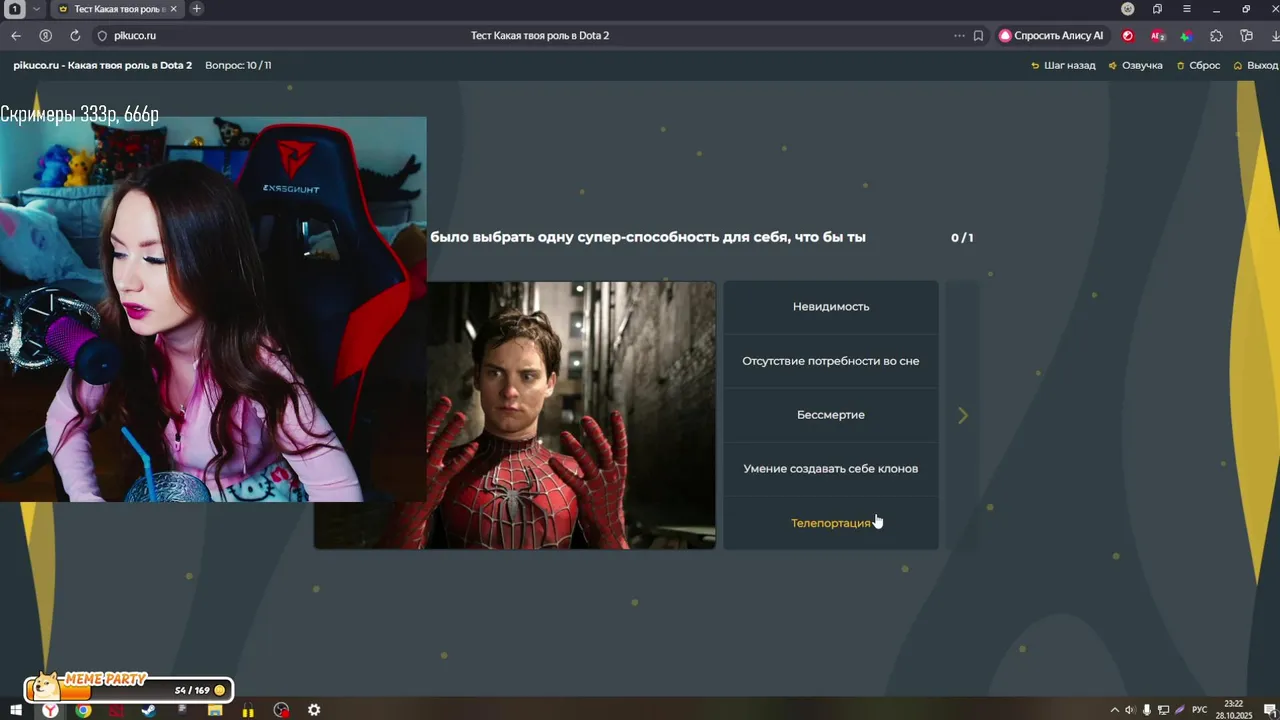
Task: Show hidden tray icons chevron
Action: coord(1114,710)
